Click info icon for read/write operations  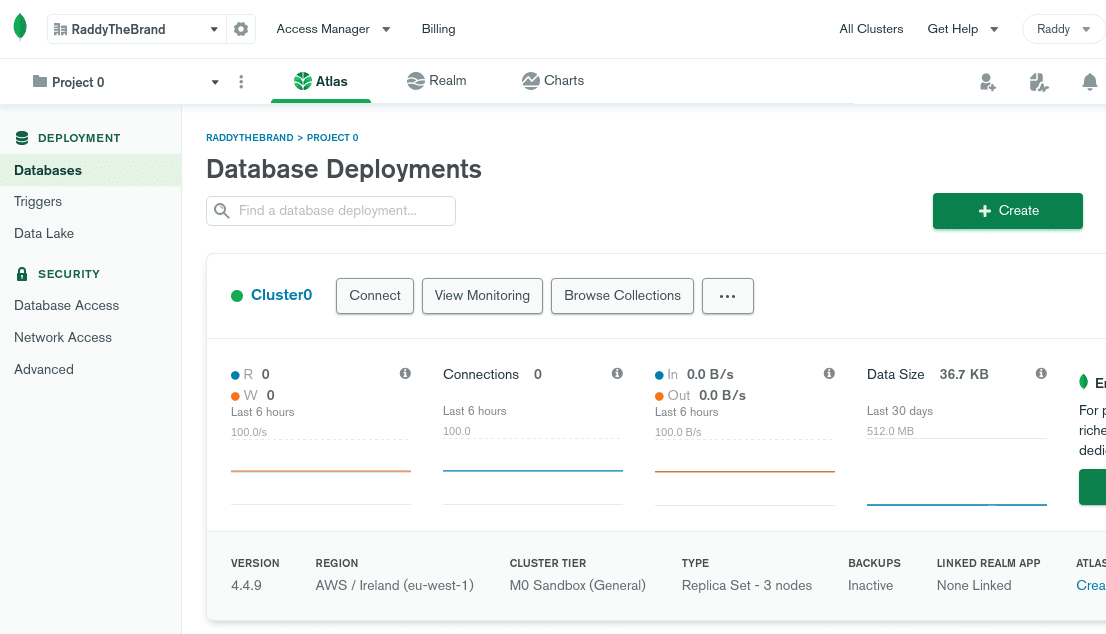tap(405, 373)
